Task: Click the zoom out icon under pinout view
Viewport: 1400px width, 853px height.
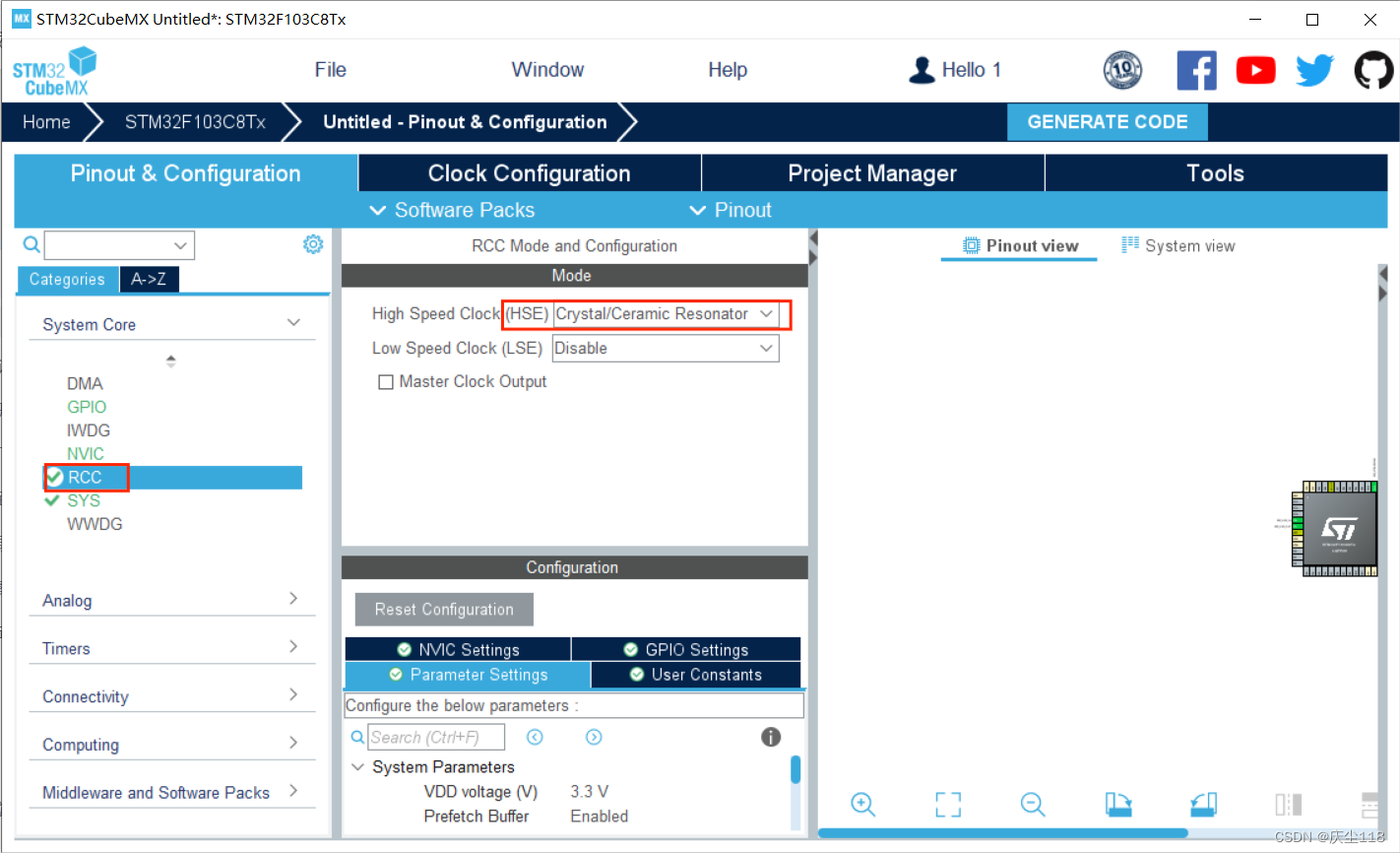Action: coord(1033,804)
